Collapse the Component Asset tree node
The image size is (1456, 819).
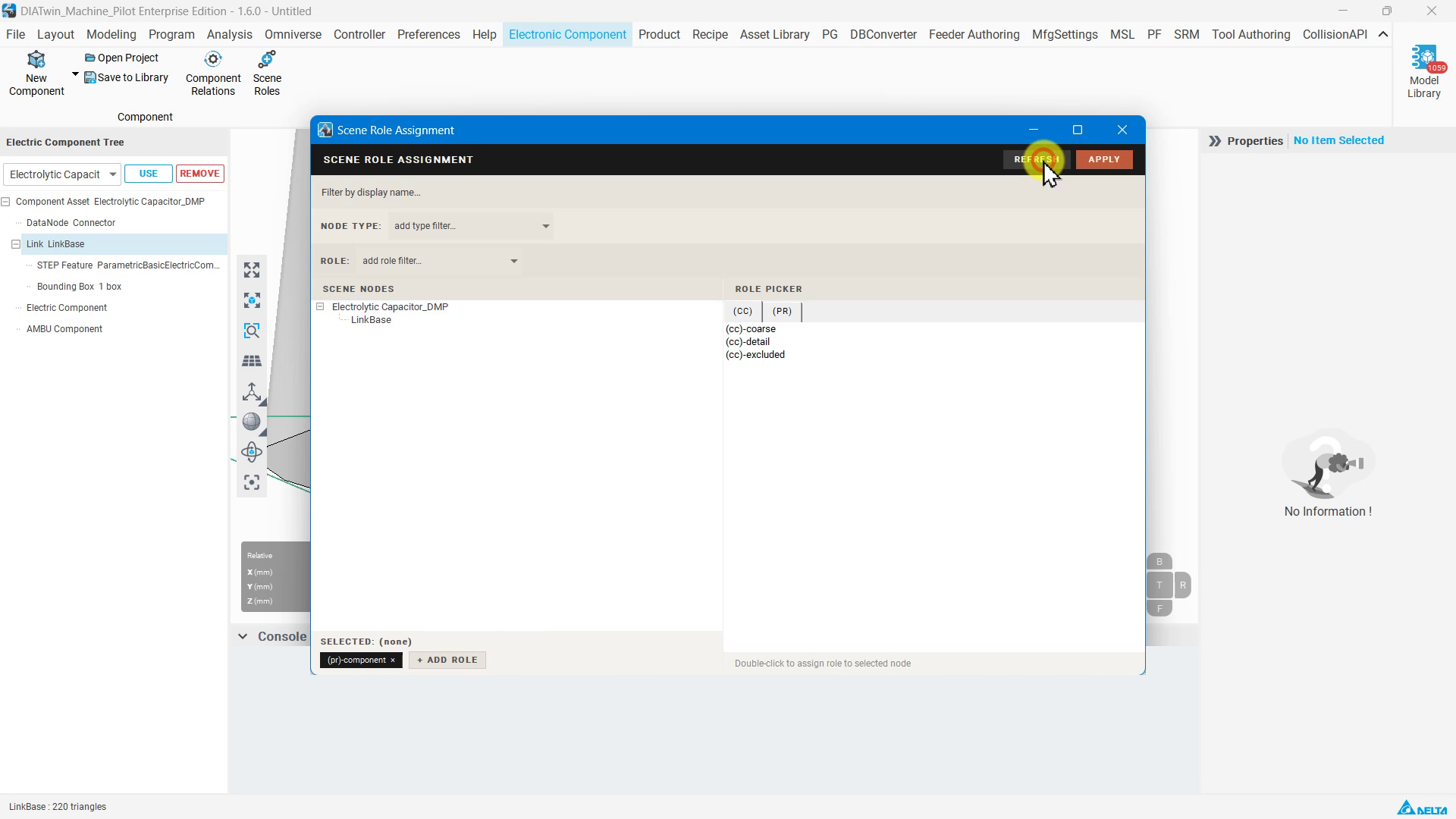pos(6,202)
